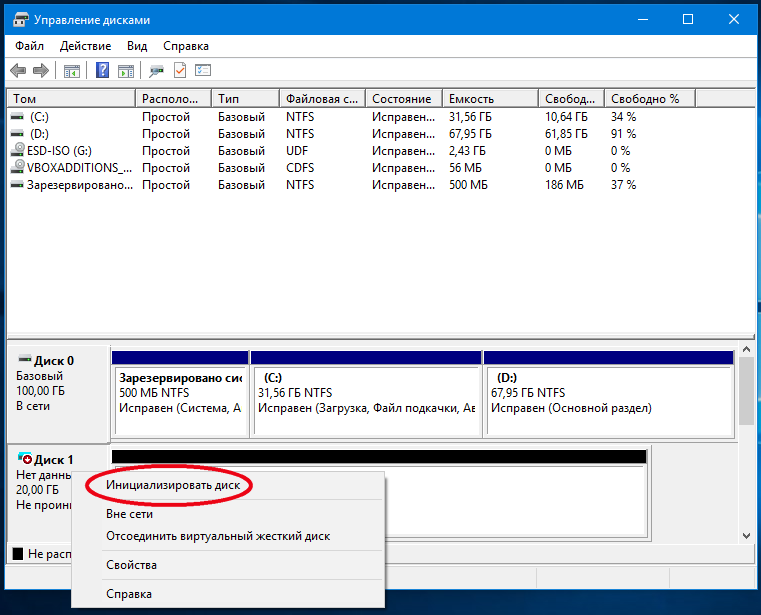Click the UDF file system cell
This screenshot has height=615, width=761.
[297, 151]
